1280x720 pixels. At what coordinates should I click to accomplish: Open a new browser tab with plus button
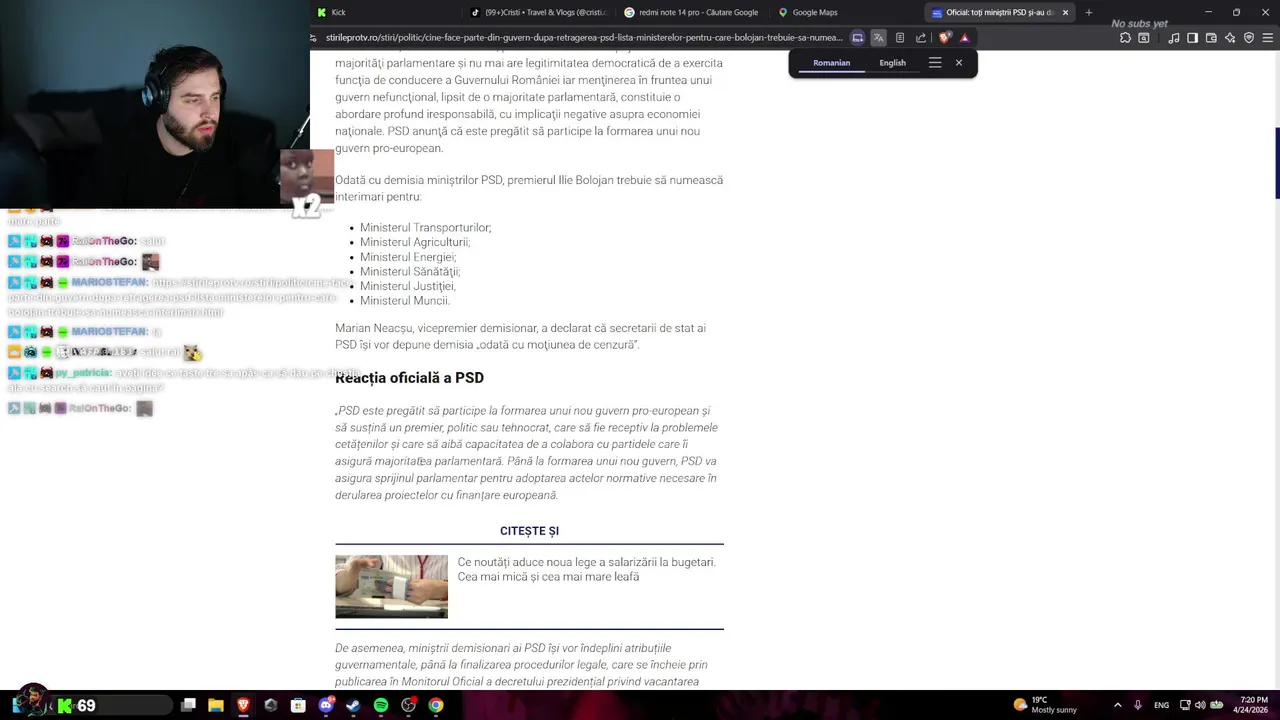click(x=1089, y=12)
